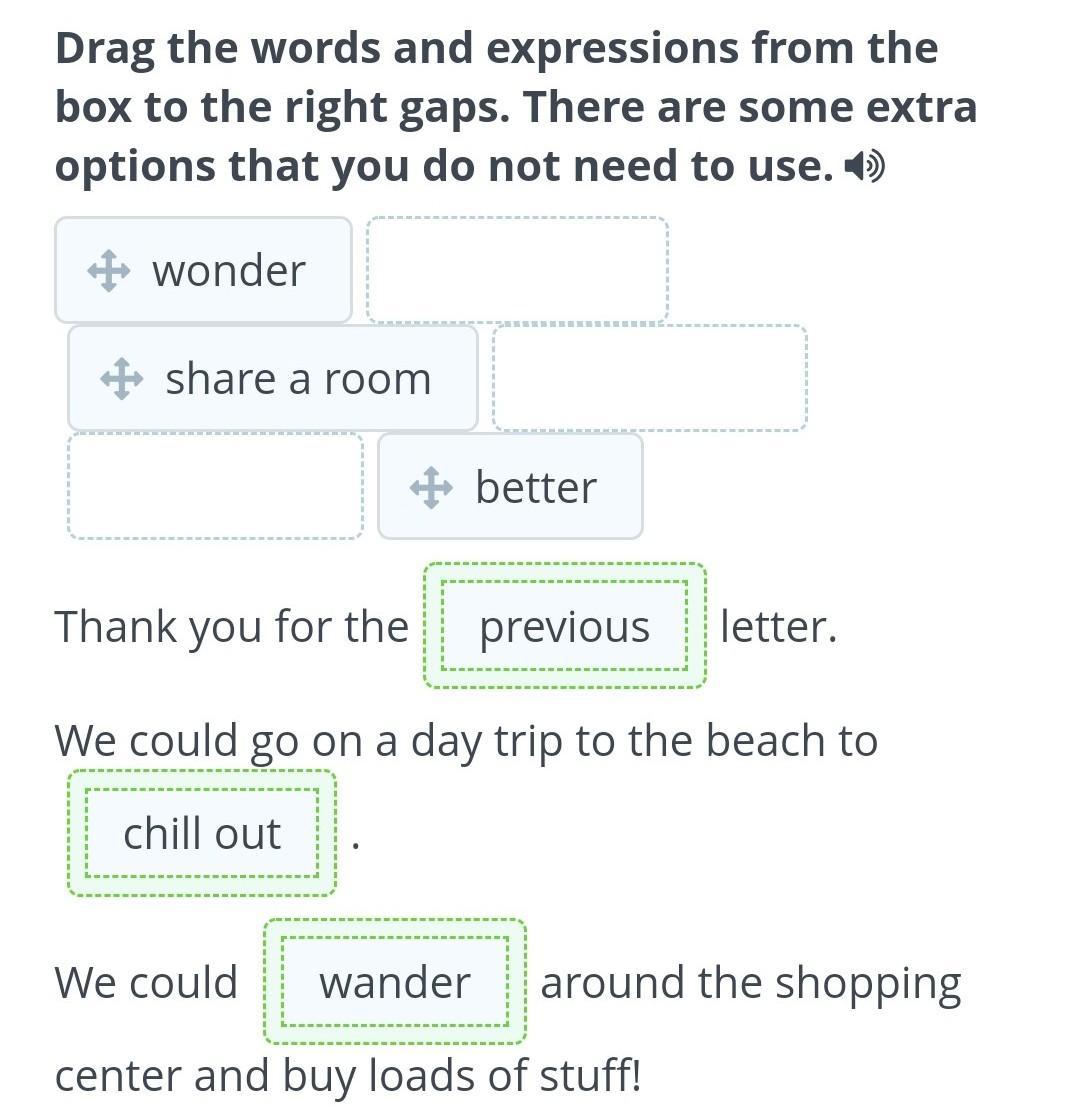Click the sentence about the day trip to the beach
Viewport: 1080px width, 1120px height.
point(466,741)
